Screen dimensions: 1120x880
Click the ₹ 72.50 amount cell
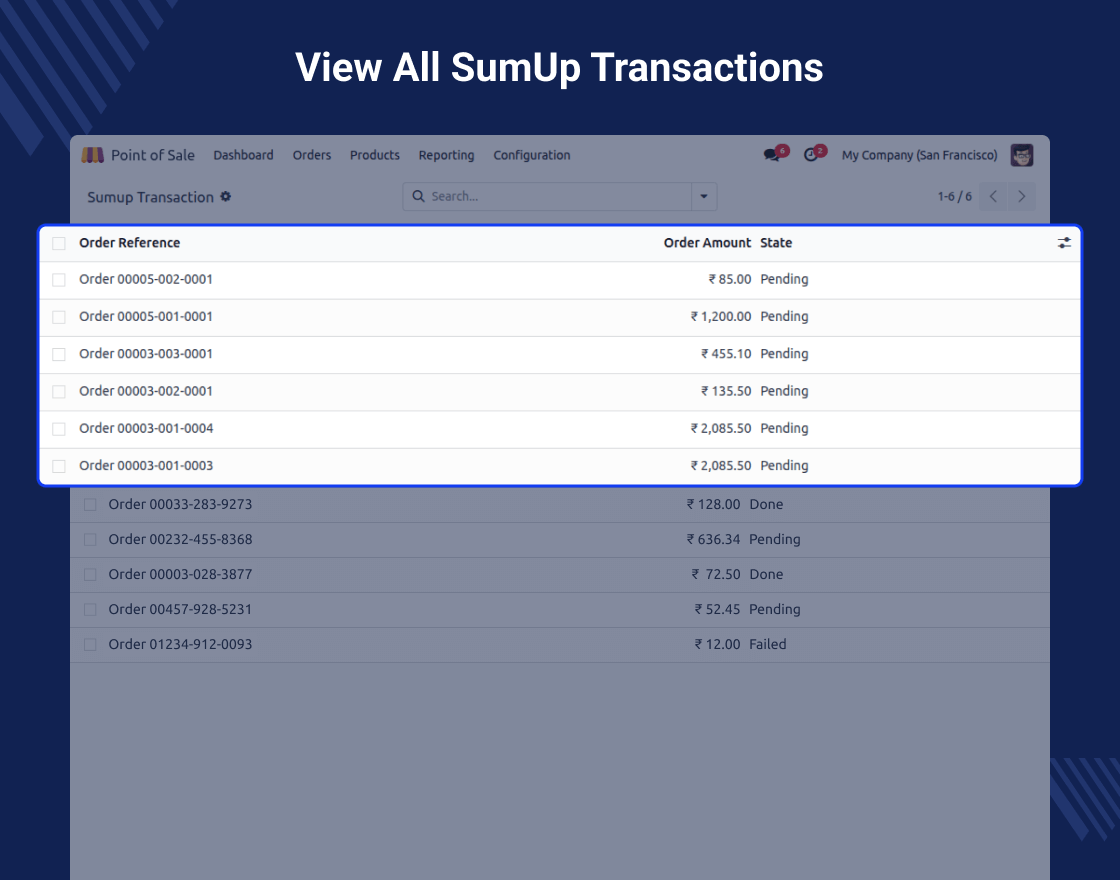[716, 574]
